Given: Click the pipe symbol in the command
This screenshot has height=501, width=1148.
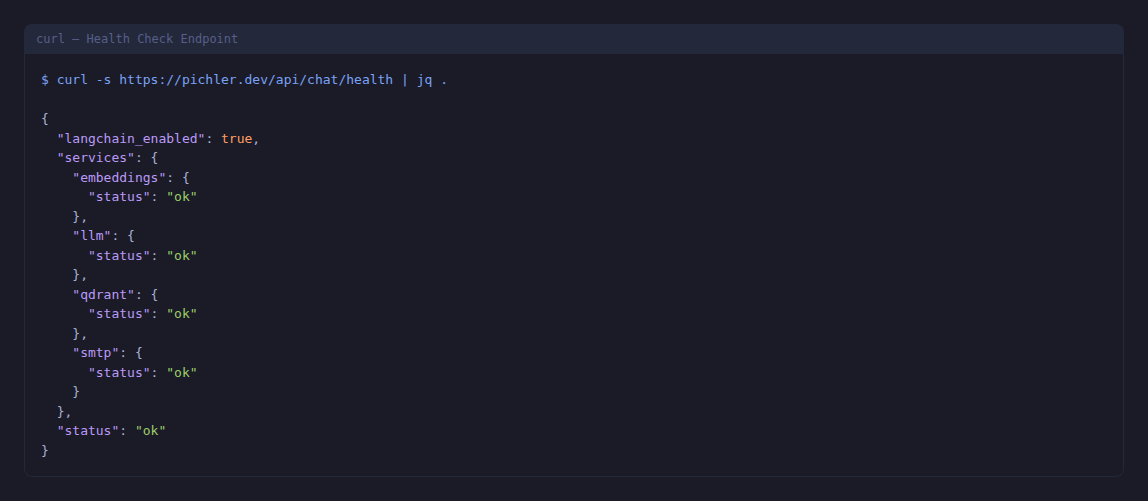Looking at the screenshot, I should coord(405,80).
